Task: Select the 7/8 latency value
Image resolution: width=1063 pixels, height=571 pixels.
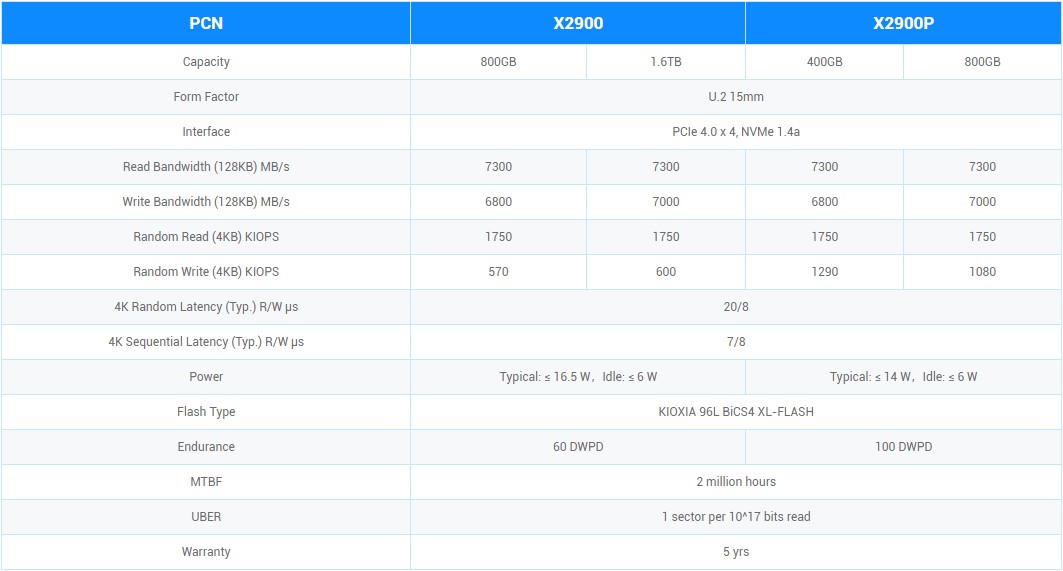Action: point(736,342)
